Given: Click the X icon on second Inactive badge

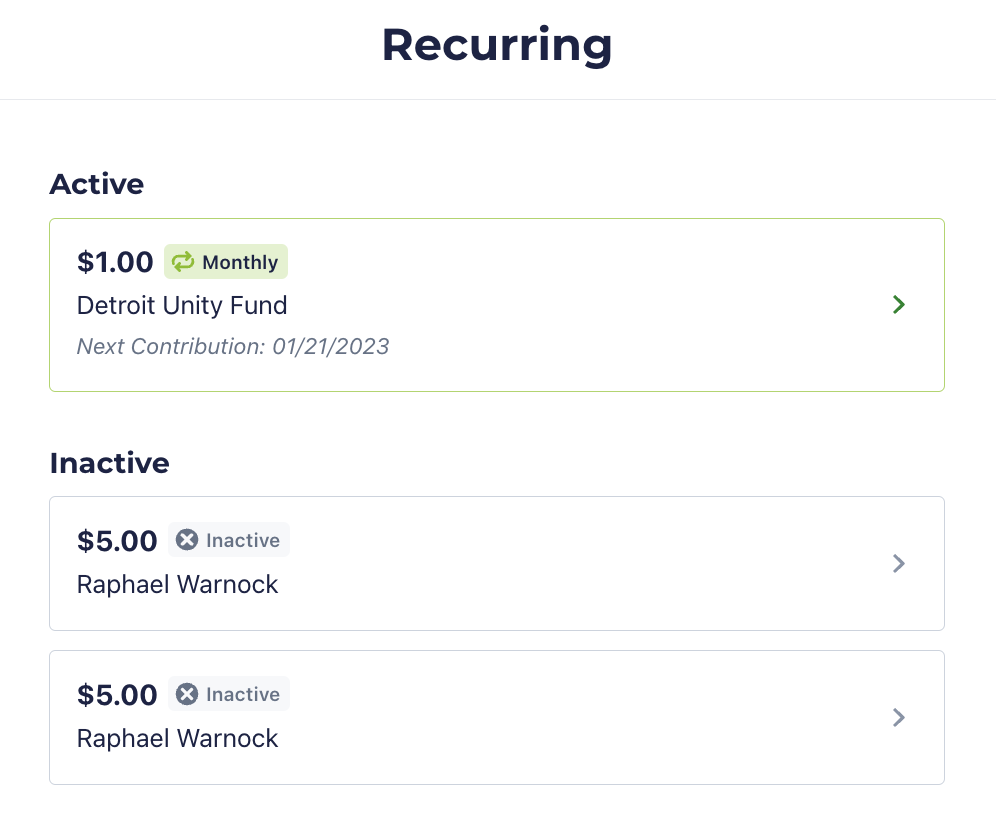Looking at the screenshot, I should point(187,694).
